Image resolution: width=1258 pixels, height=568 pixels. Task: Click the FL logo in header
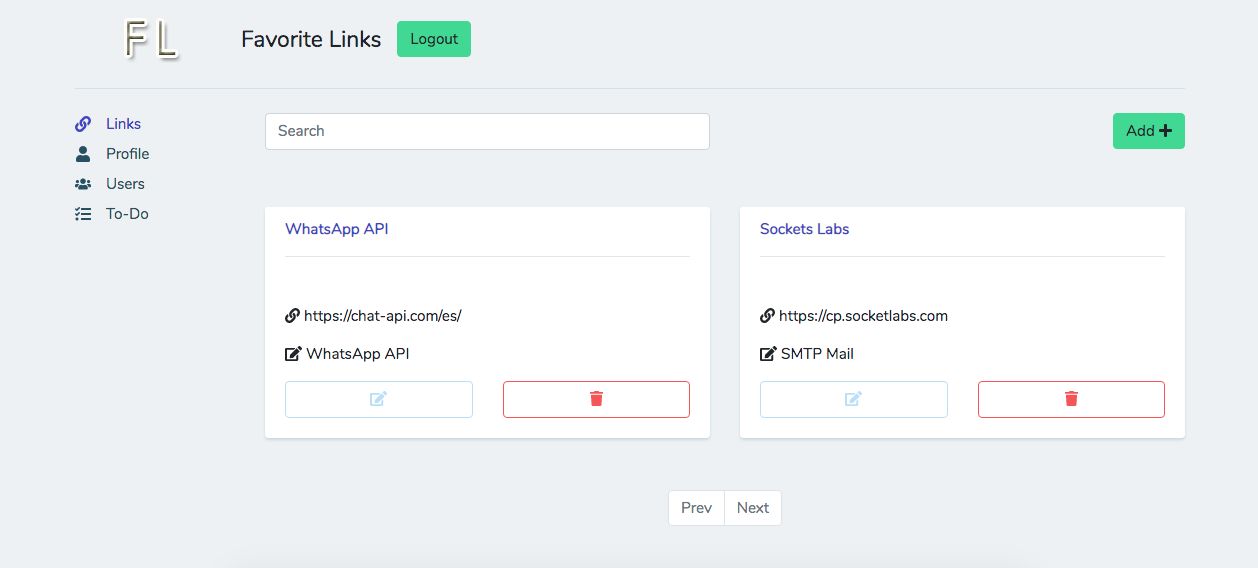point(151,40)
